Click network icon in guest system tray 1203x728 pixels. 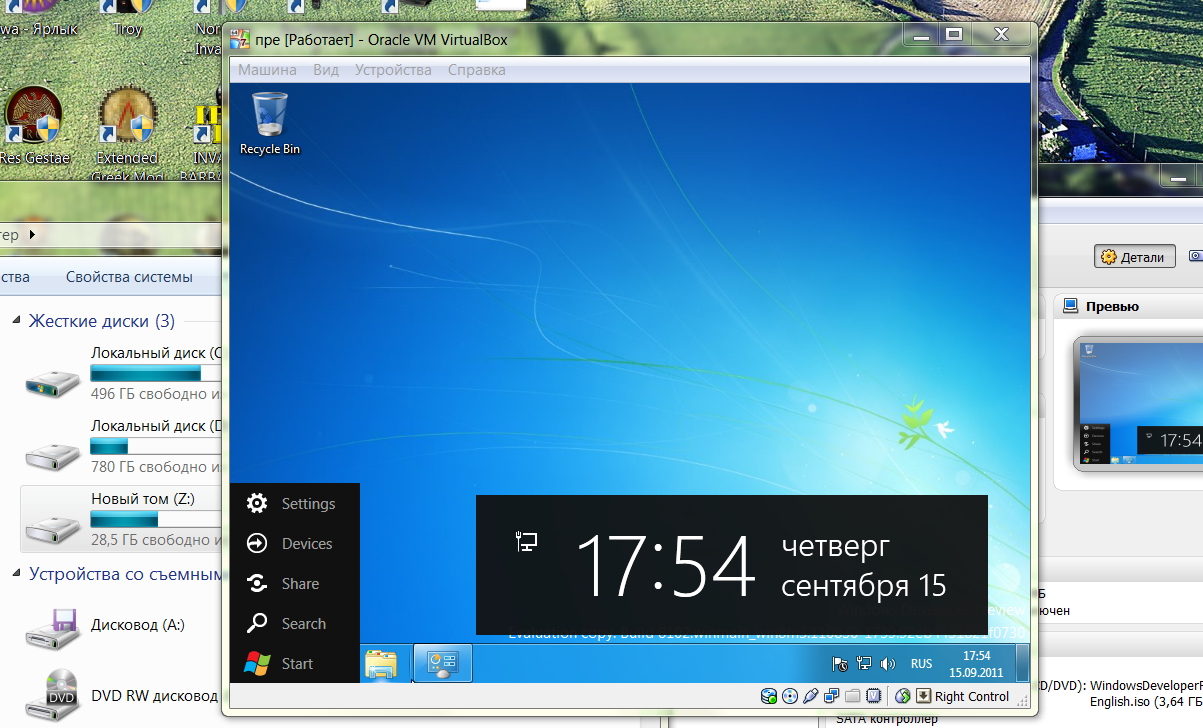point(864,664)
